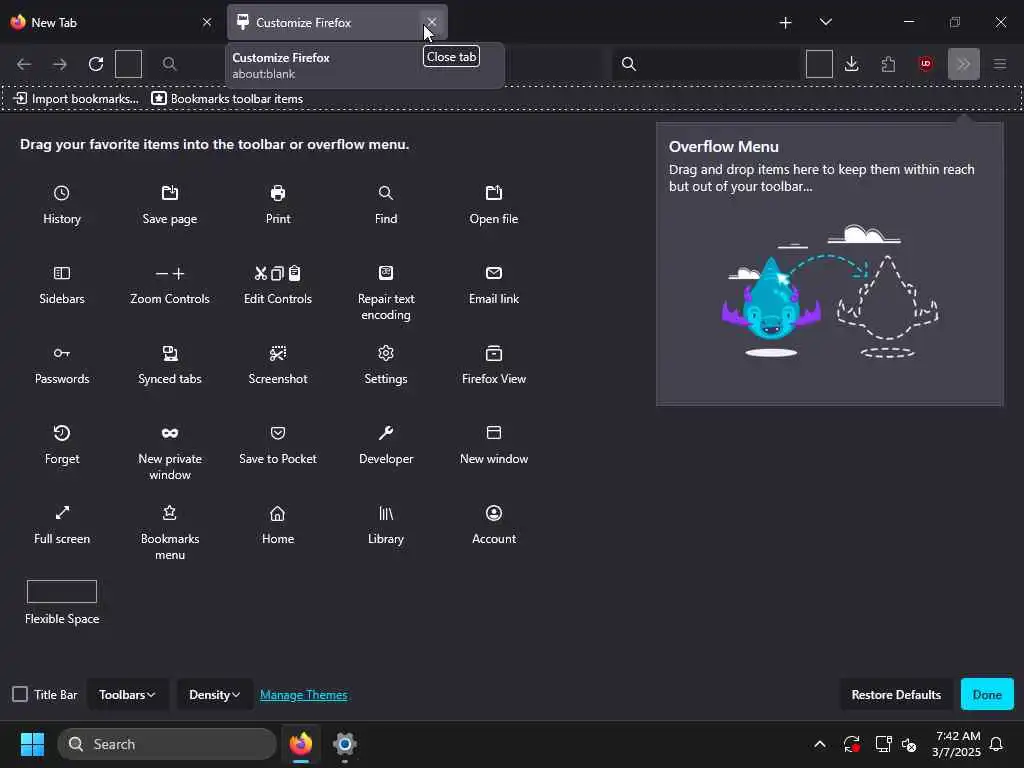Click the Firefox View icon
The image size is (1024, 768).
pyautogui.click(x=494, y=353)
